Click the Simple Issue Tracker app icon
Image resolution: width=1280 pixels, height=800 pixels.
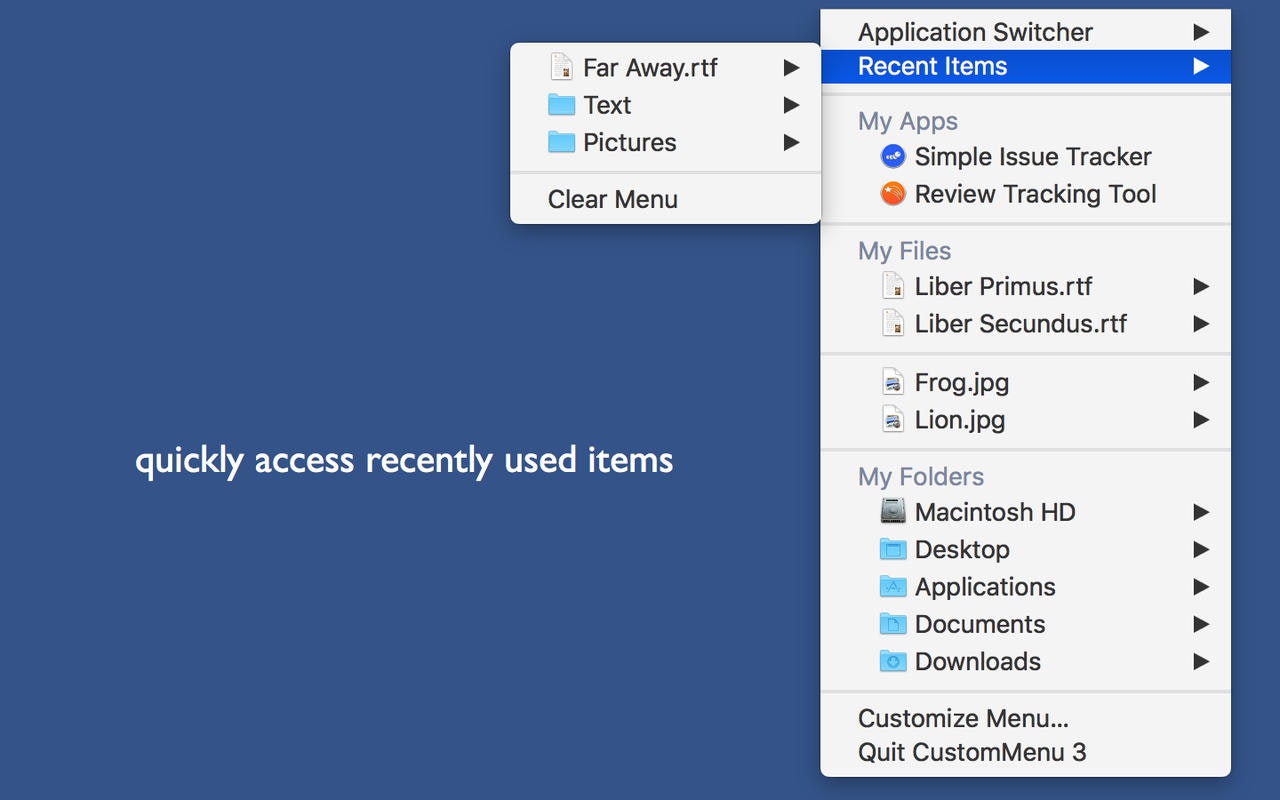(893, 156)
